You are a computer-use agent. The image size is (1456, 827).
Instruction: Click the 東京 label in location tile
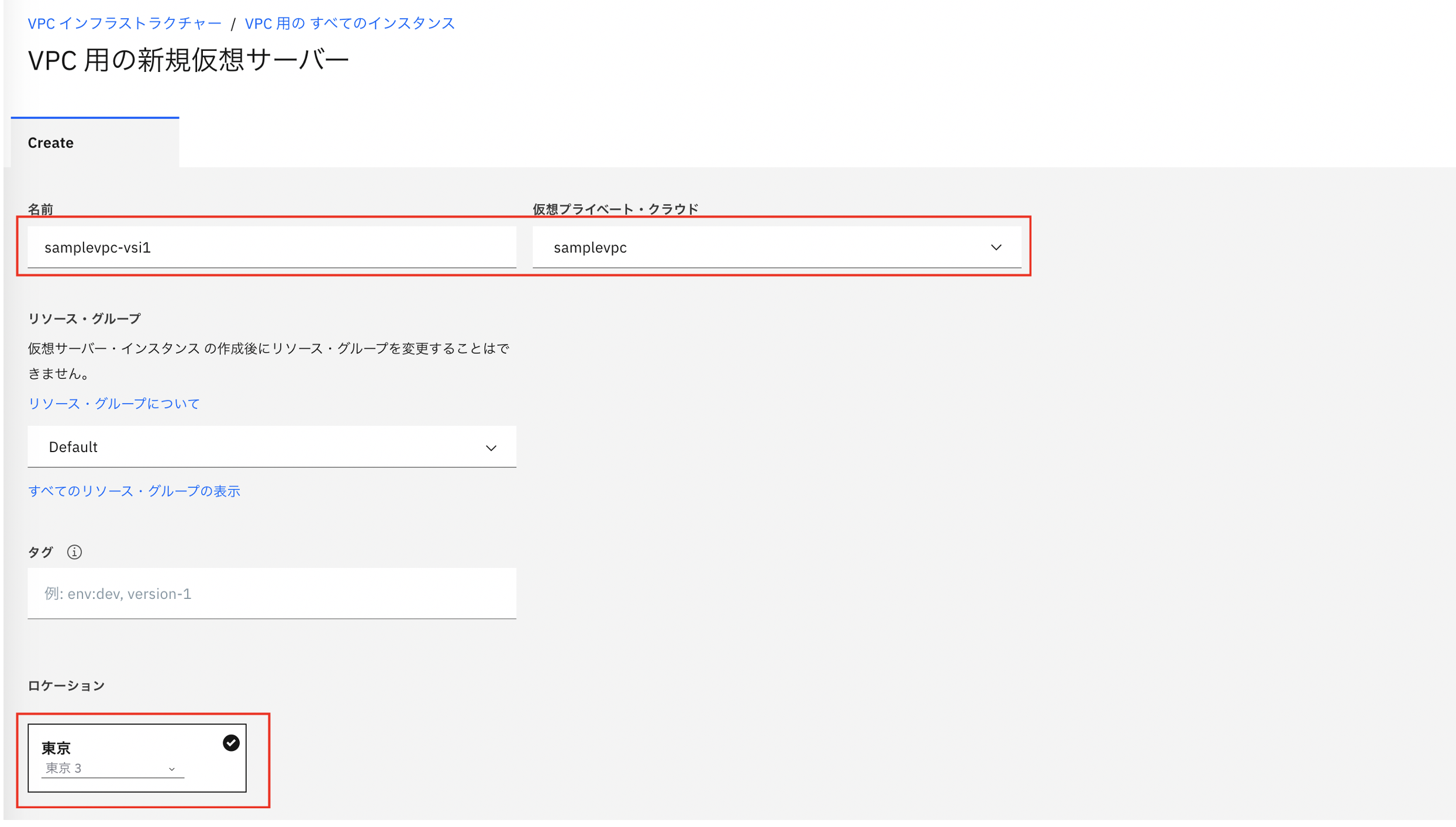pos(56,748)
